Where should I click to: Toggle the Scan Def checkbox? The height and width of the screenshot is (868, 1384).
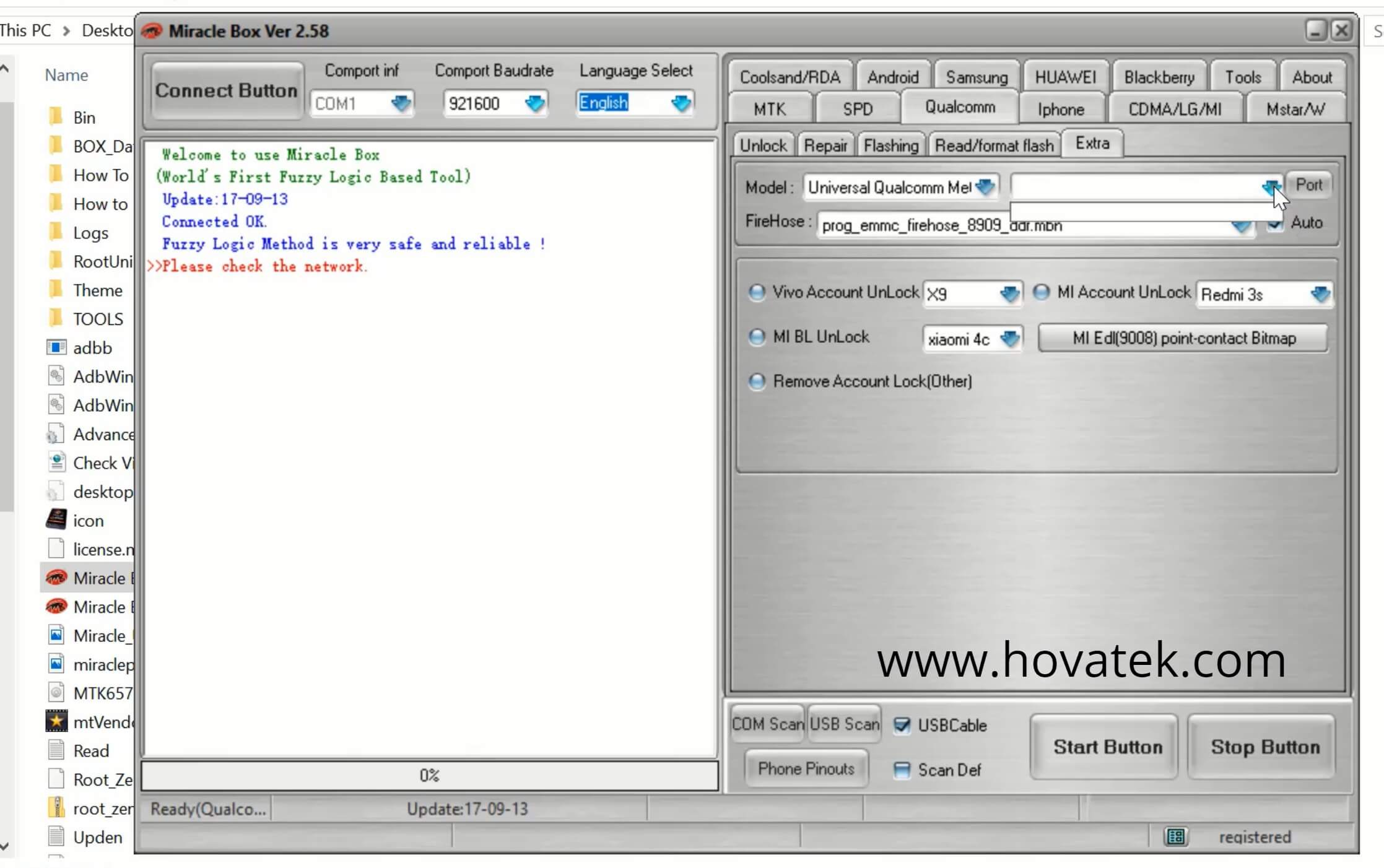pos(902,770)
